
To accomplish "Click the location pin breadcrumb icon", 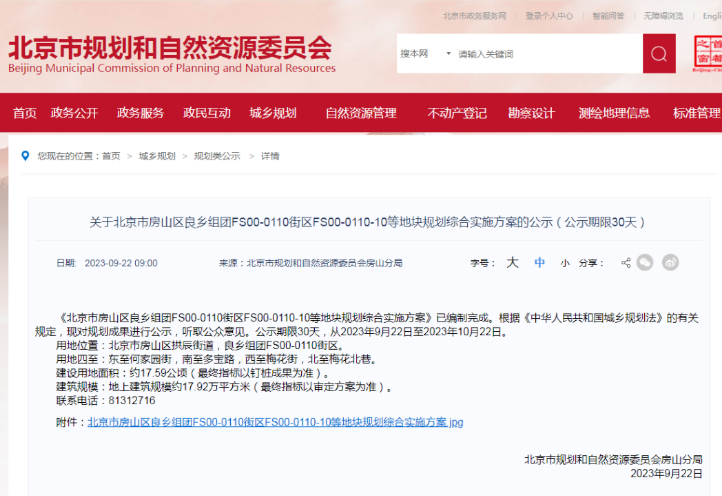I will [26, 156].
